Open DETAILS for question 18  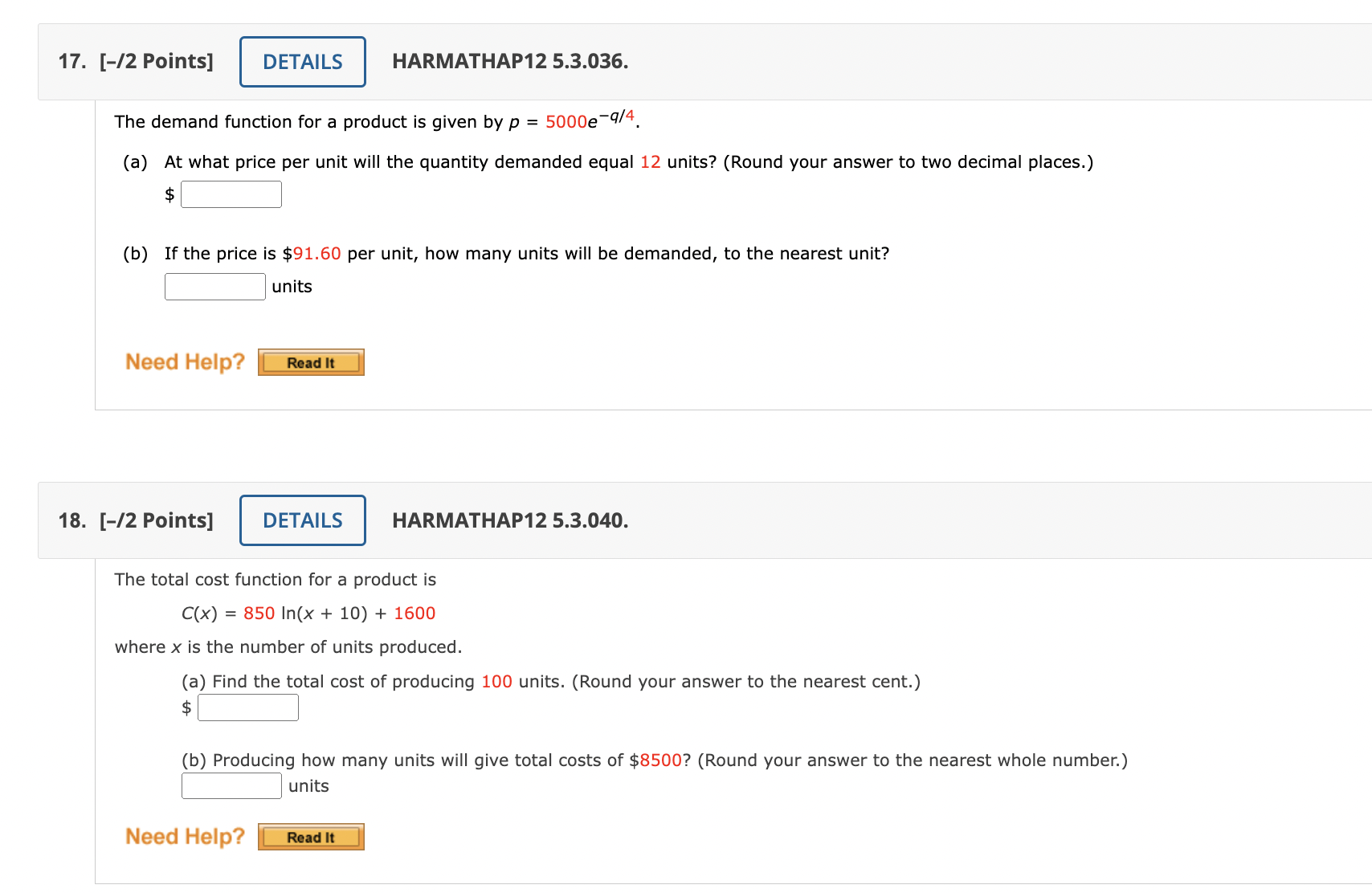pyautogui.click(x=302, y=520)
